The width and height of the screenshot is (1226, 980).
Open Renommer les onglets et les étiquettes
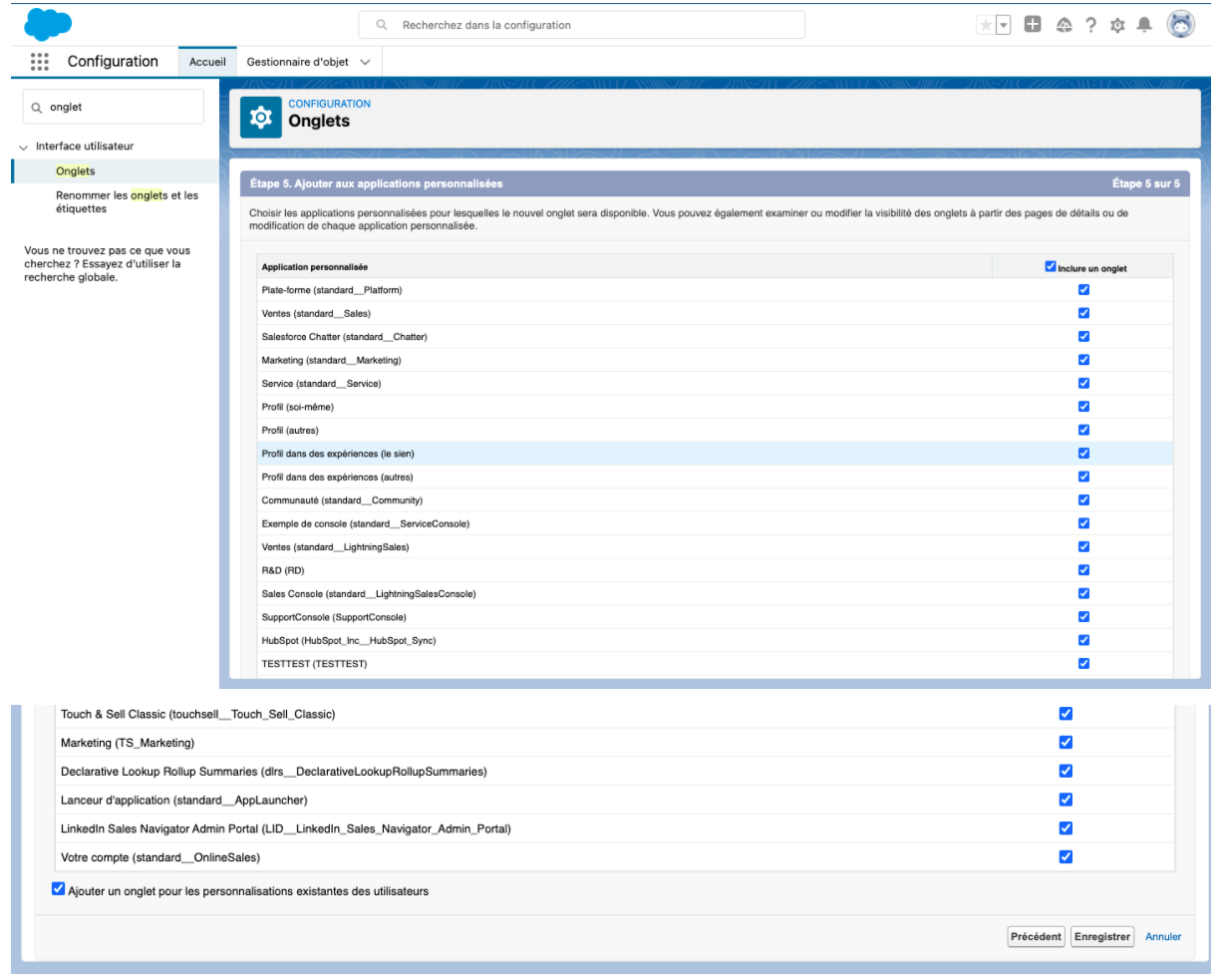point(127,202)
